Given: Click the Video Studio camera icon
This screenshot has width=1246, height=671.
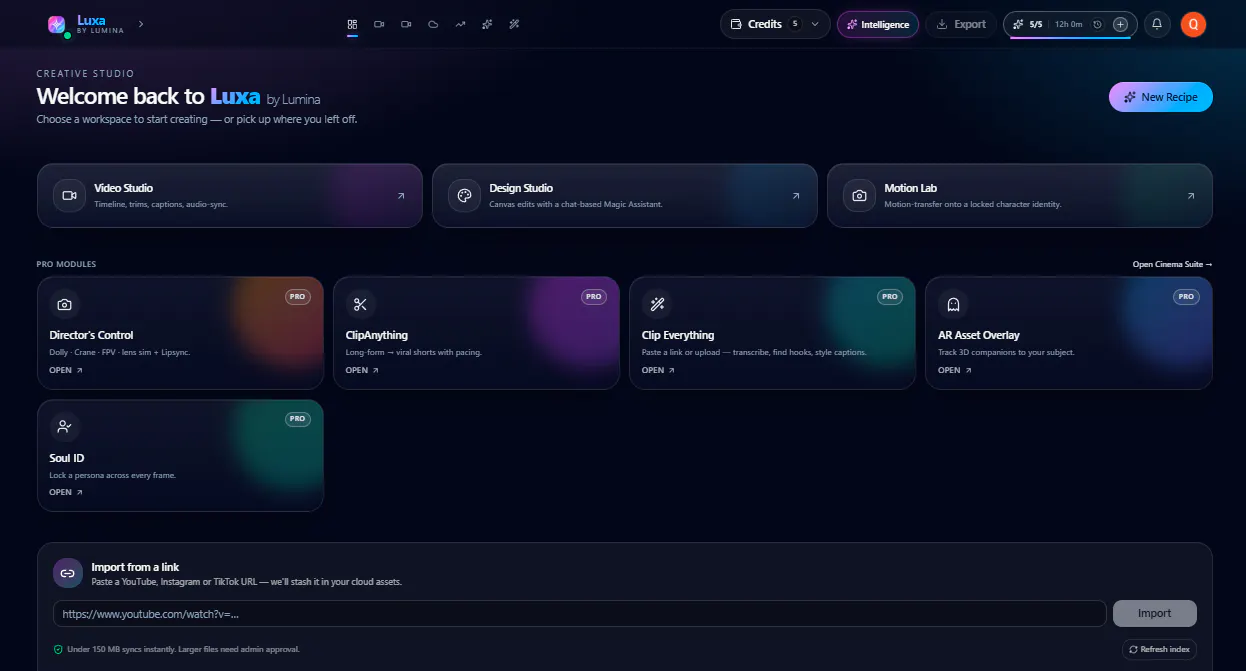Looking at the screenshot, I should [x=69, y=196].
